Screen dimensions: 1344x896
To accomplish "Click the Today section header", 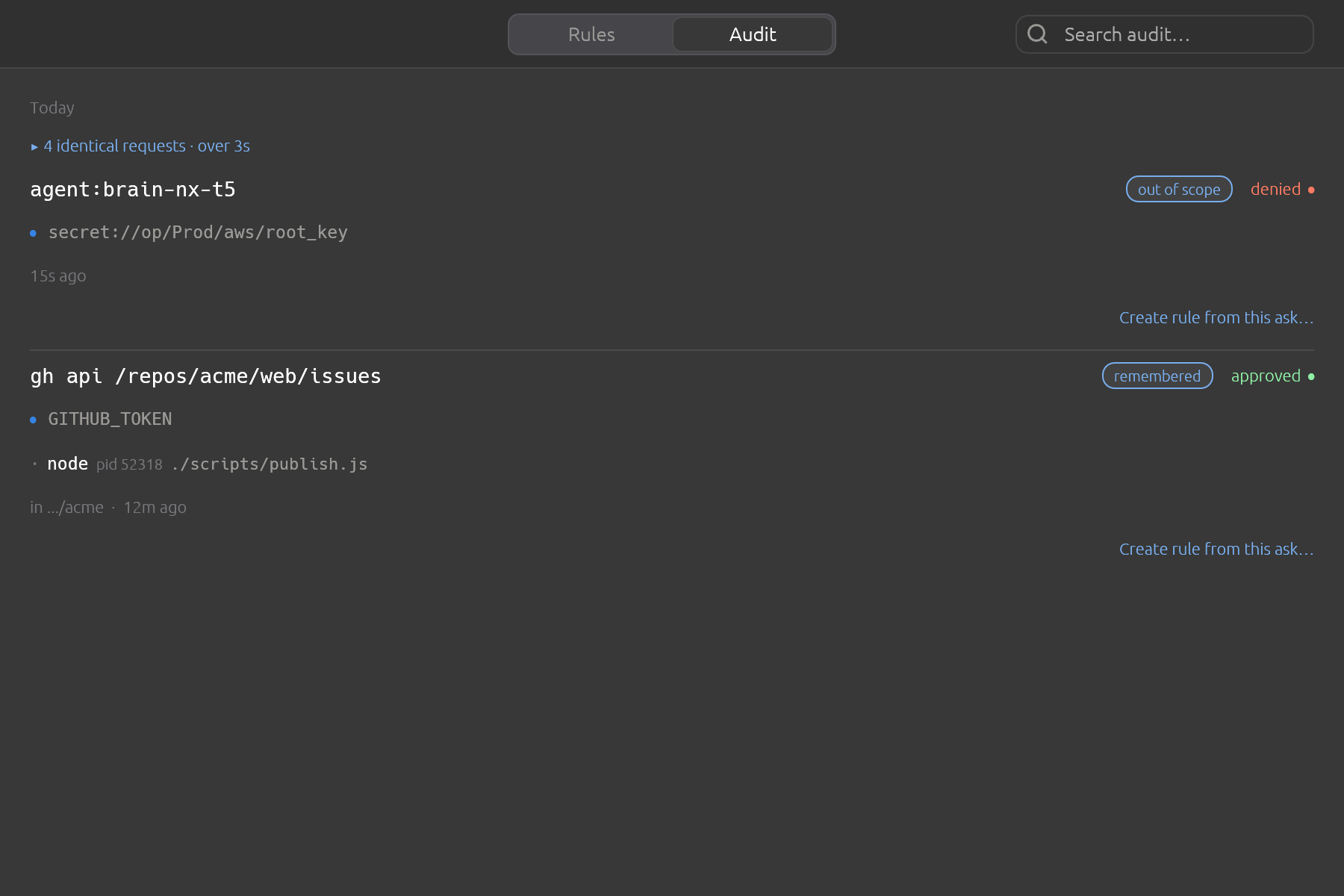I will pos(52,108).
